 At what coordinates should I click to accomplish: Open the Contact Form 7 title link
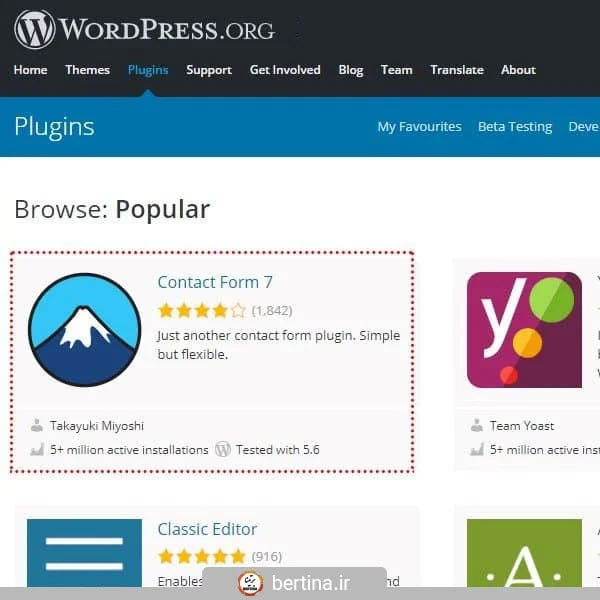pos(215,282)
